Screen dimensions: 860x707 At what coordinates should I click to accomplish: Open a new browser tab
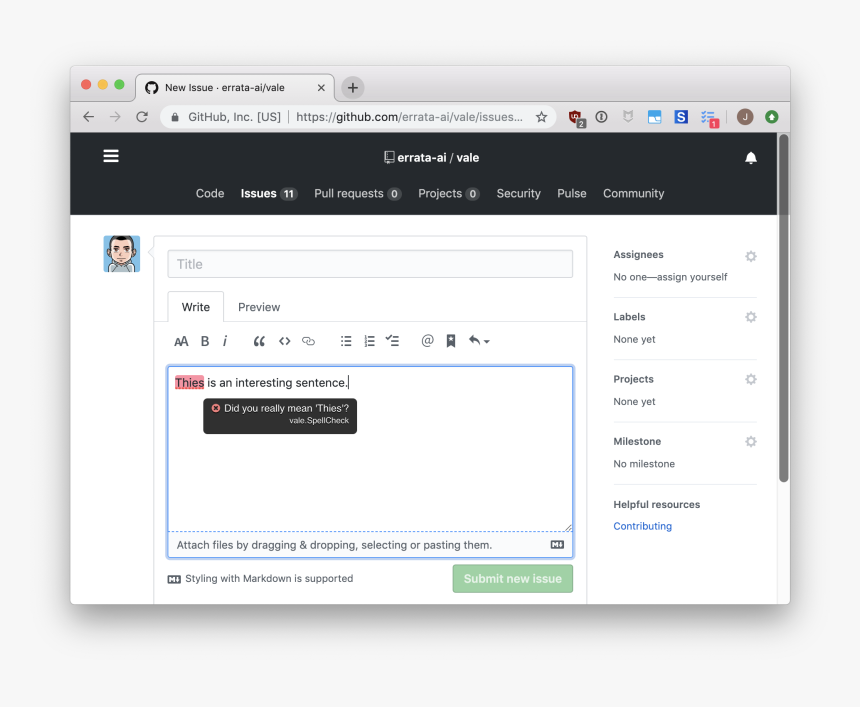353,88
